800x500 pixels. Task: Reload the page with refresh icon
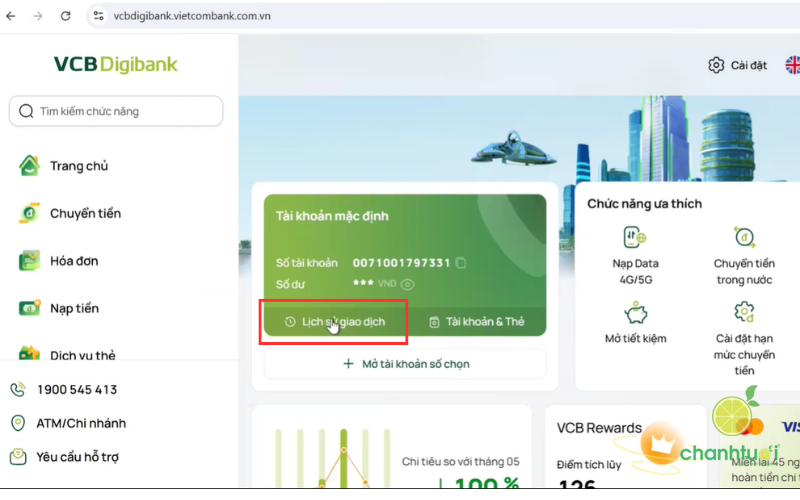pyautogui.click(x=65, y=16)
